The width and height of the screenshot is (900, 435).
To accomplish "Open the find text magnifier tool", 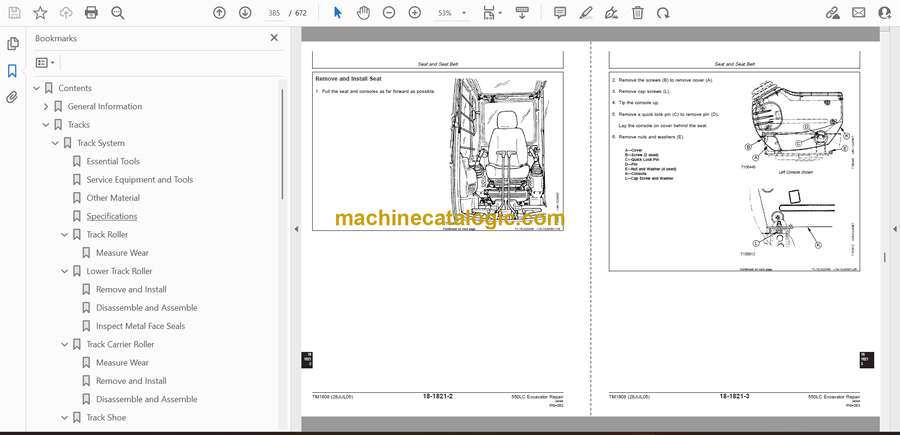I will (x=118, y=13).
